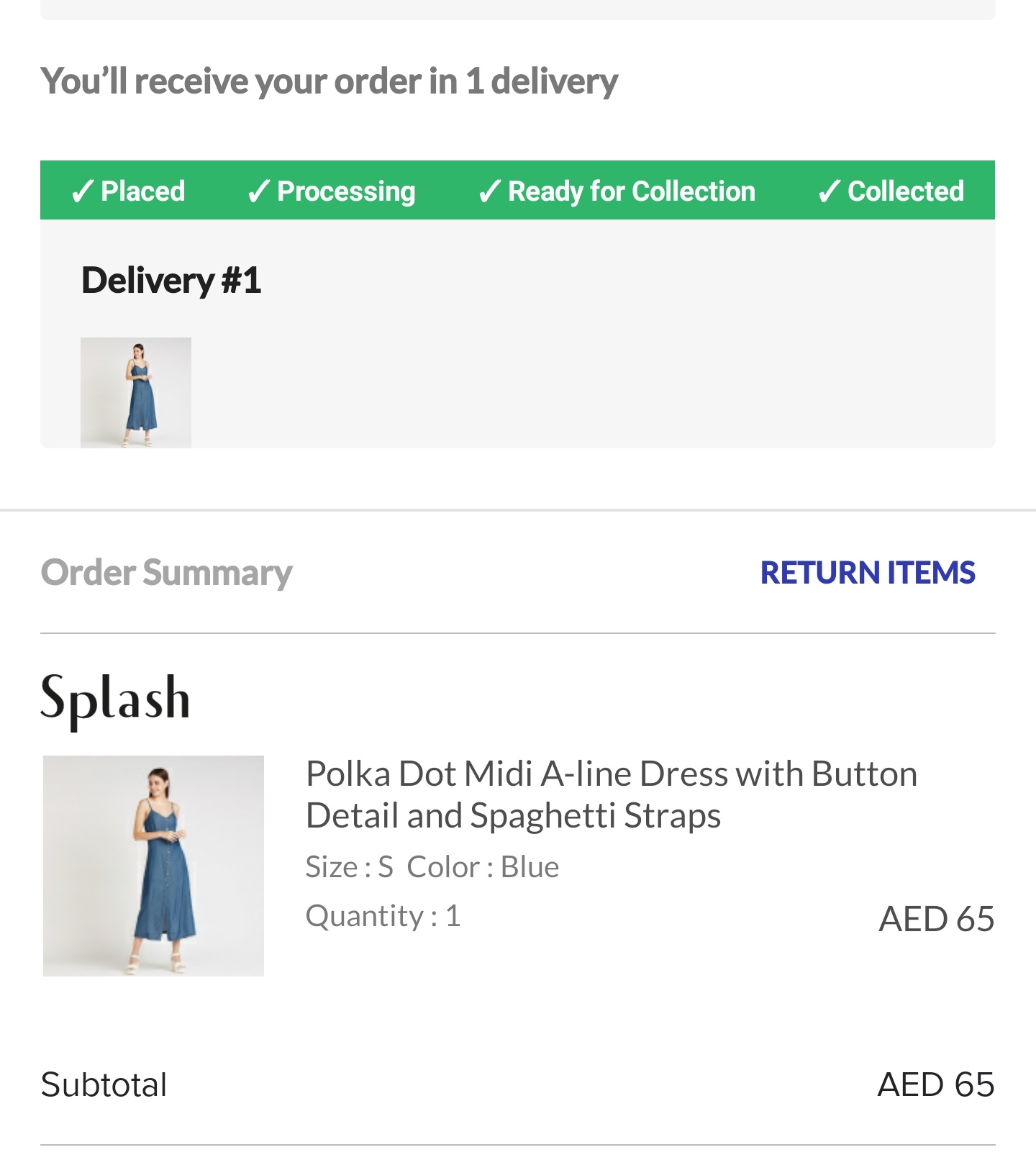Open the large dress product image

pyautogui.click(x=153, y=866)
